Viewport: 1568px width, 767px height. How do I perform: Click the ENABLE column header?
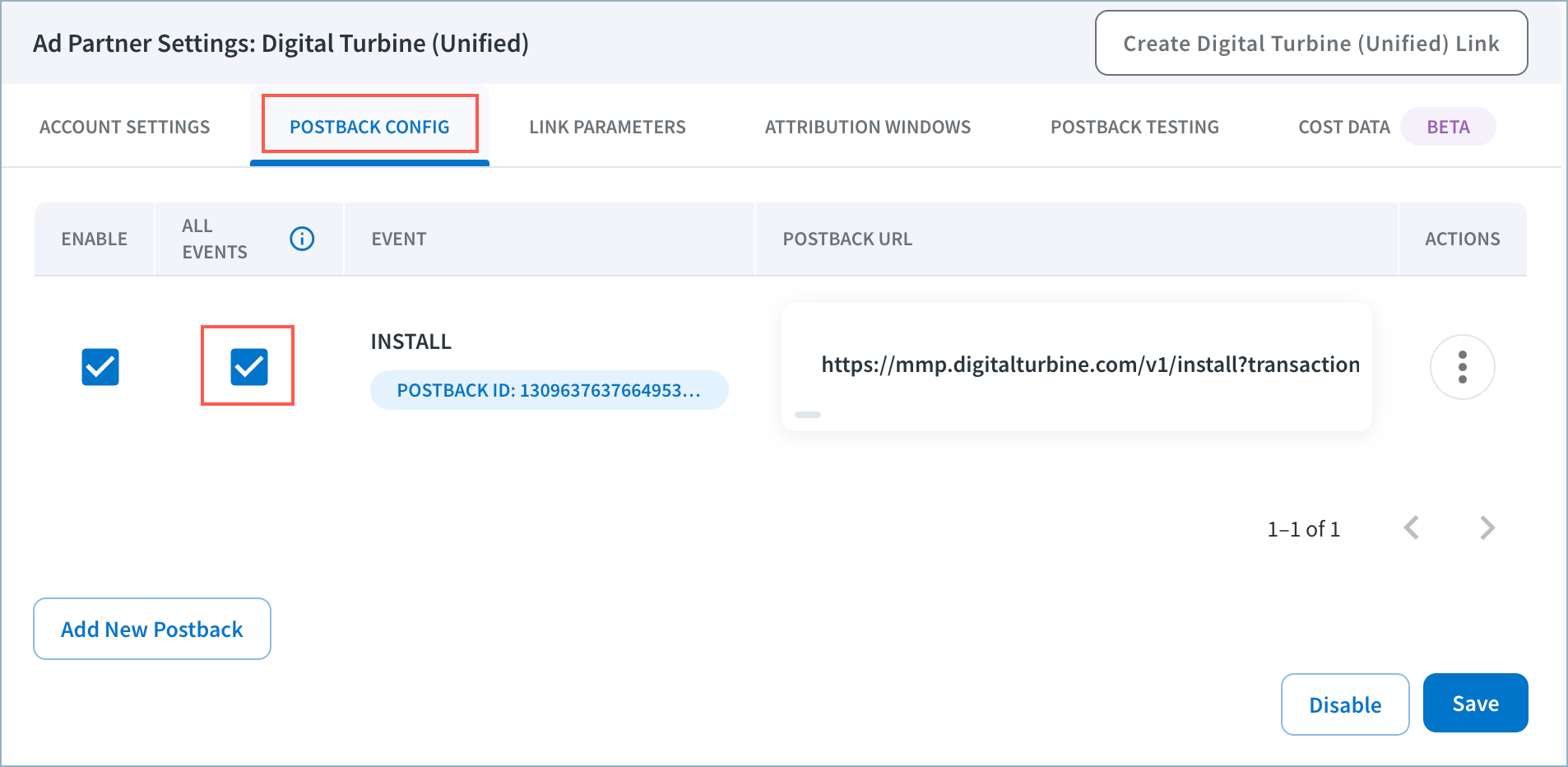coord(95,239)
